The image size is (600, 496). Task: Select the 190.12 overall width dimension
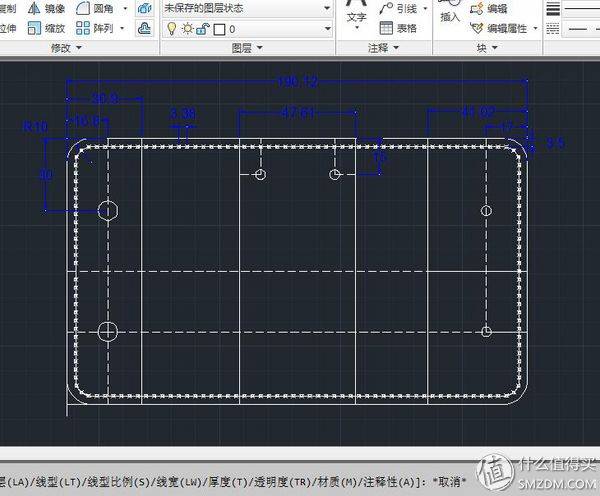pos(297,82)
